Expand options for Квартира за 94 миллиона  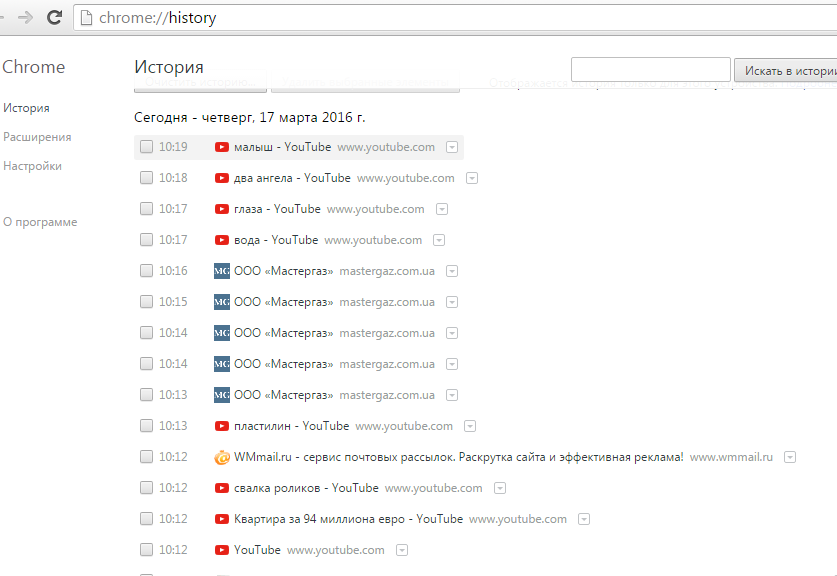[584, 518]
